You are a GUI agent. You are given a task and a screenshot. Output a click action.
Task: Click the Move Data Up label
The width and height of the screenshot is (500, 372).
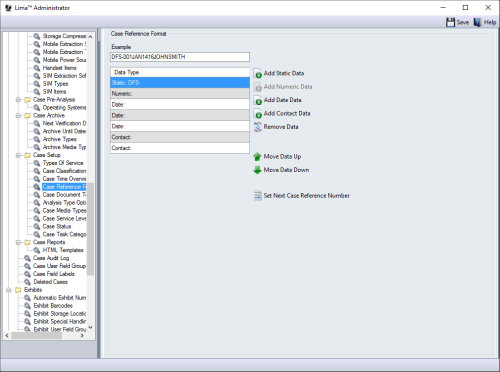click(282, 156)
